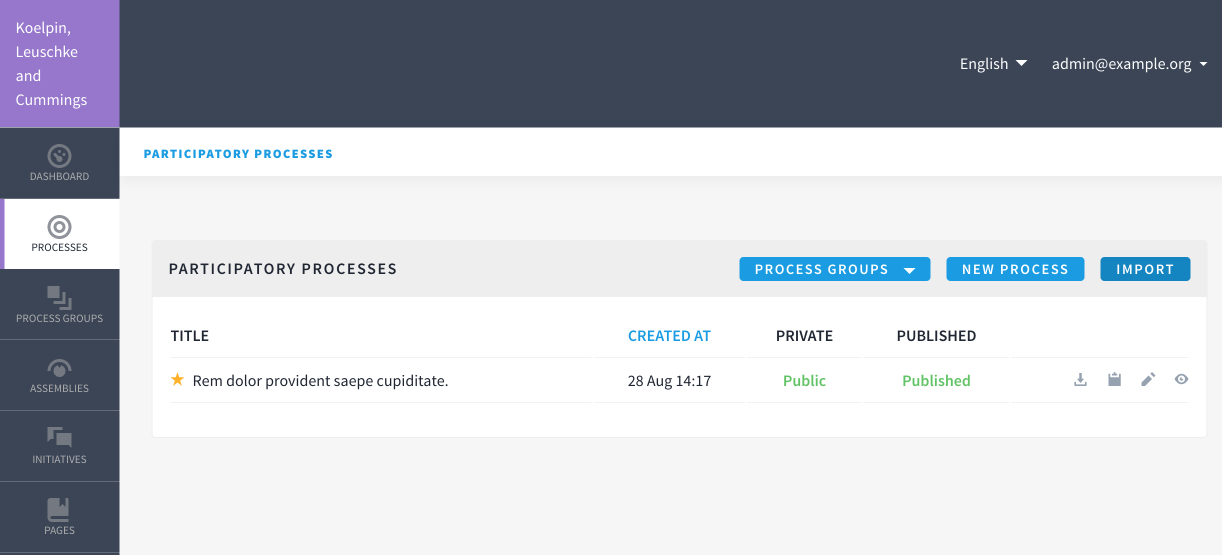1222x555 pixels.
Task: Expand the Process Groups dropdown button
Action: pyautogui.click(x=835, y=269)
